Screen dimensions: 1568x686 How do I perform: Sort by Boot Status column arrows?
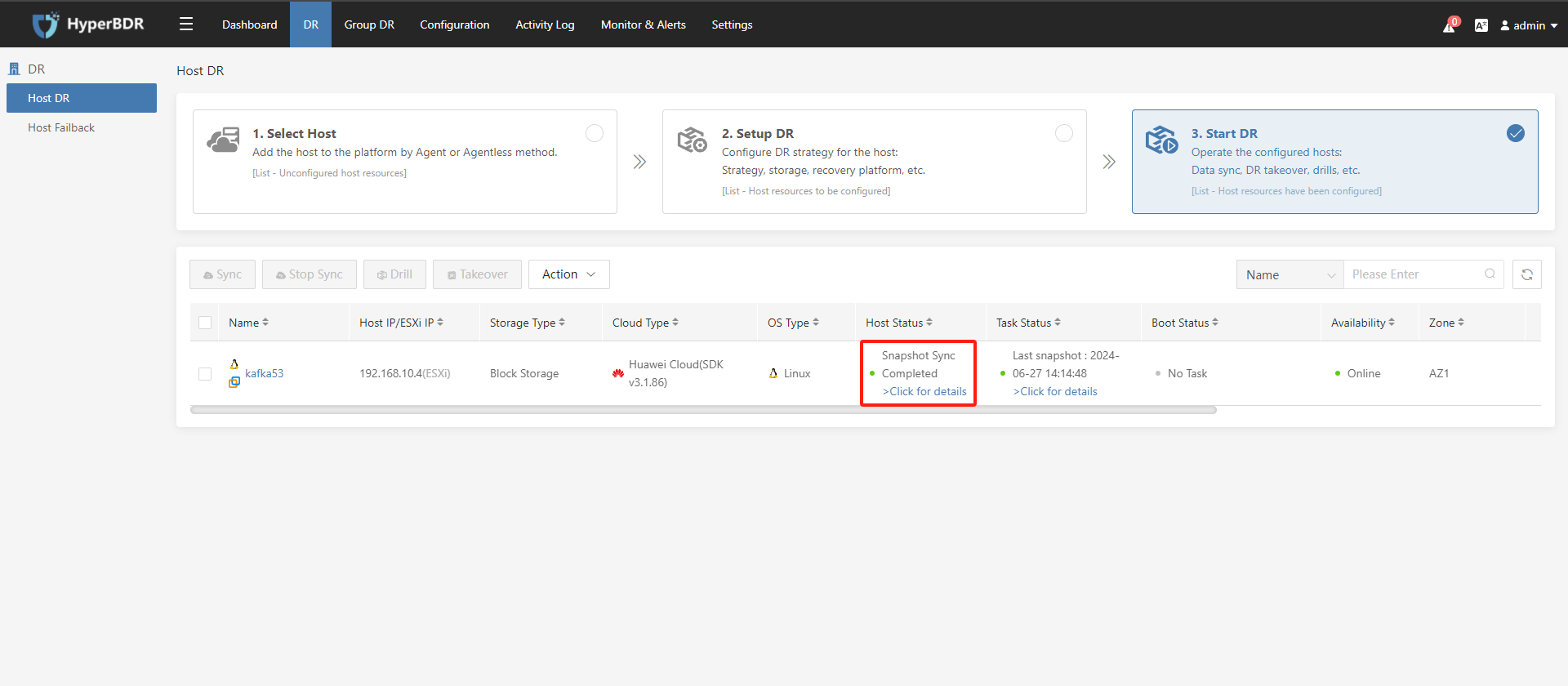tap(1215, 323)
